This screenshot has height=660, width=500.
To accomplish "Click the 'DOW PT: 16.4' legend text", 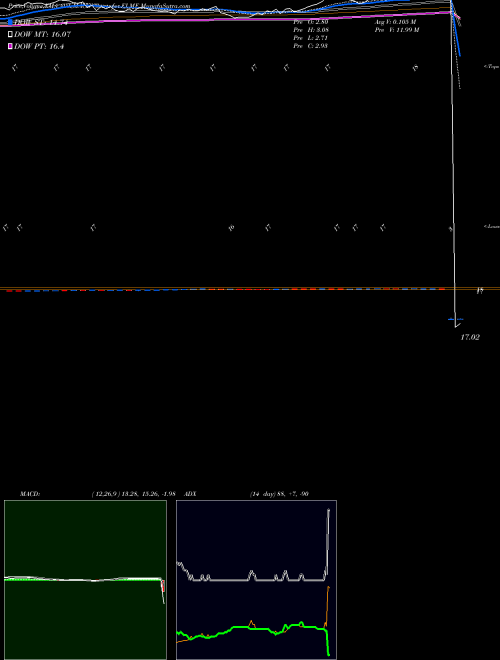I will (x=39, y=46).
